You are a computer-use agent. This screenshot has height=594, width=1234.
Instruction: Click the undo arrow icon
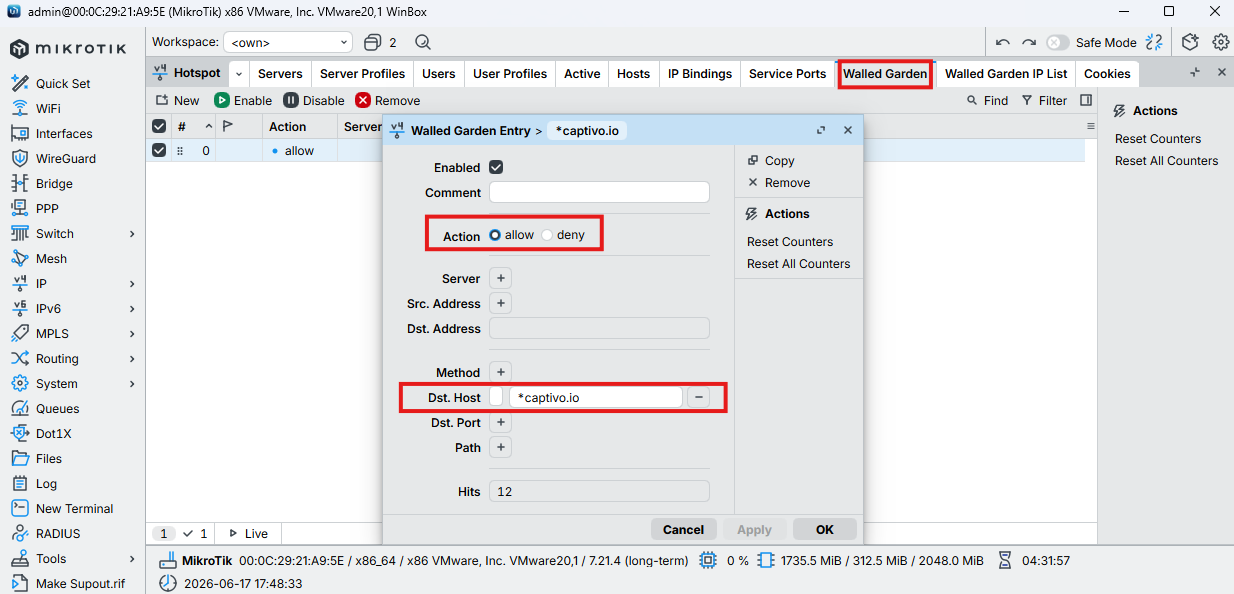(1003, 42)
